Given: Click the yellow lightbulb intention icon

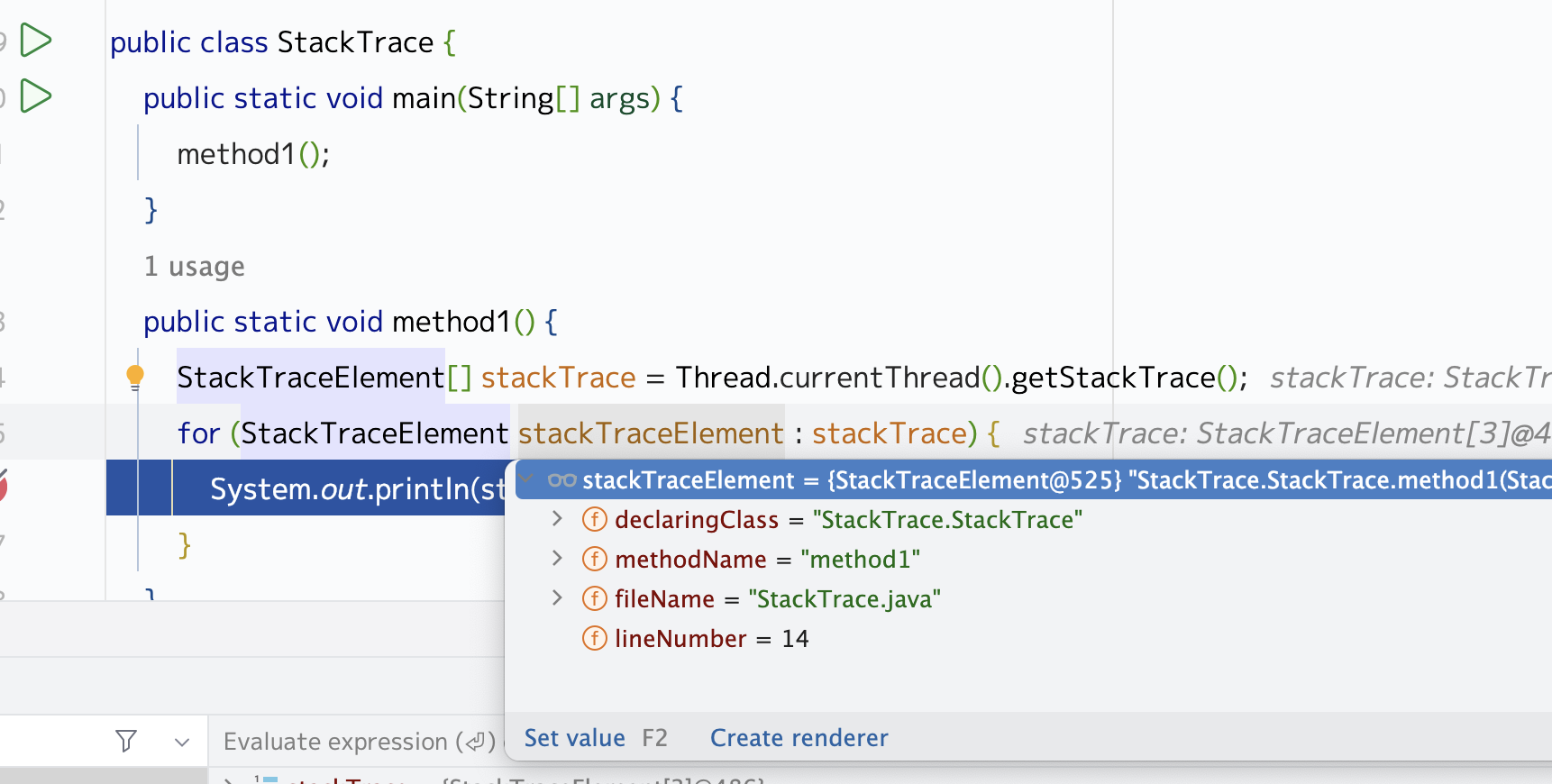Looking at the screenshot, I should pyautogui.click(x=135, y=376).
